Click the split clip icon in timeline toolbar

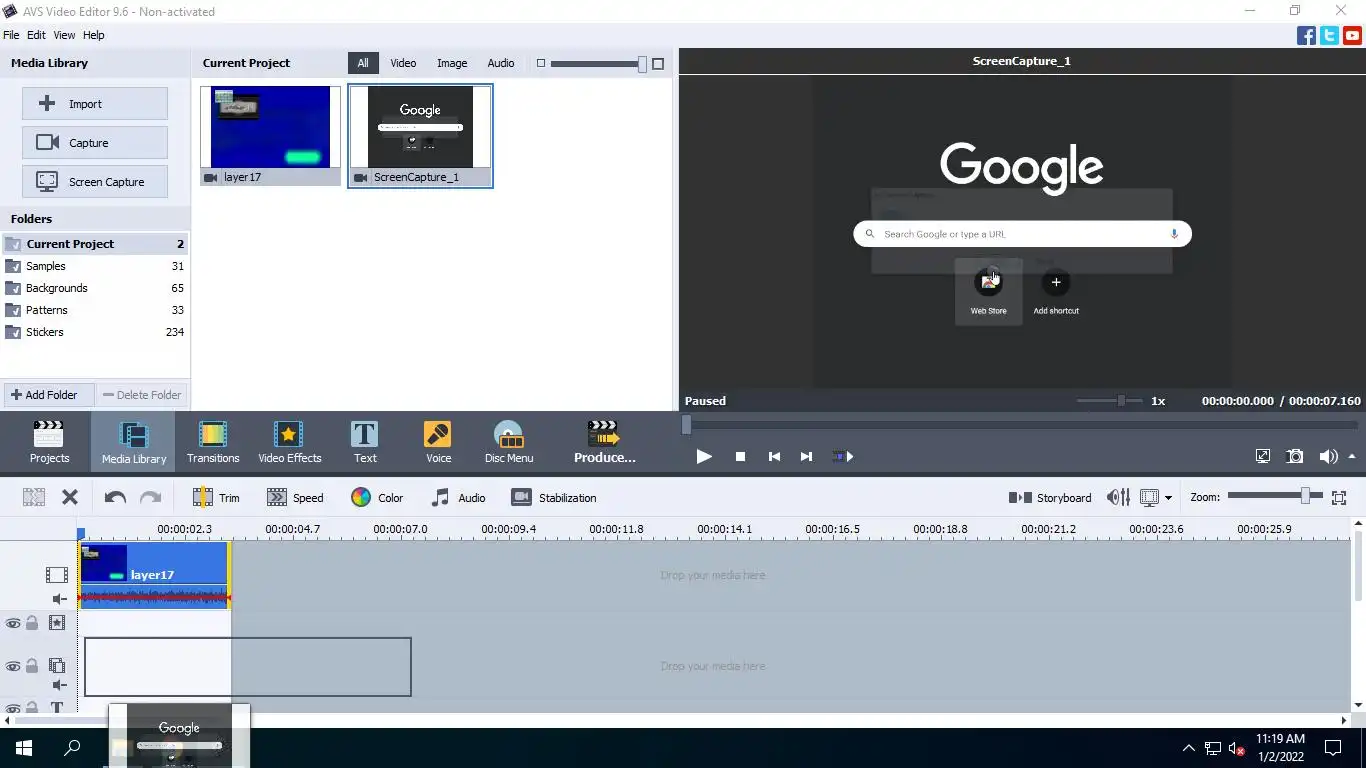point(34,497)
